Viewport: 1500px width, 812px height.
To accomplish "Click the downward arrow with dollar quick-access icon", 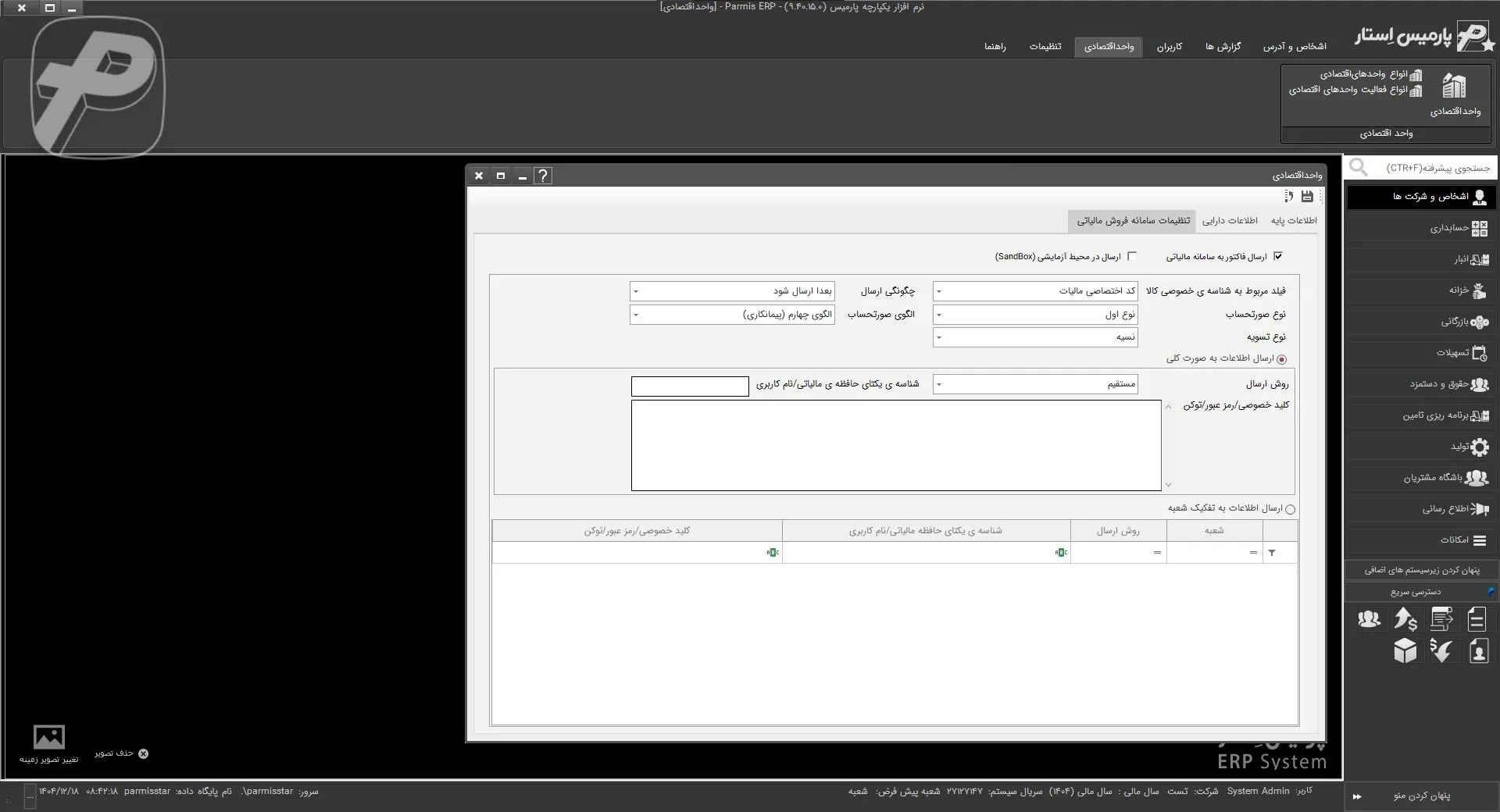I will coord(1441,650).
